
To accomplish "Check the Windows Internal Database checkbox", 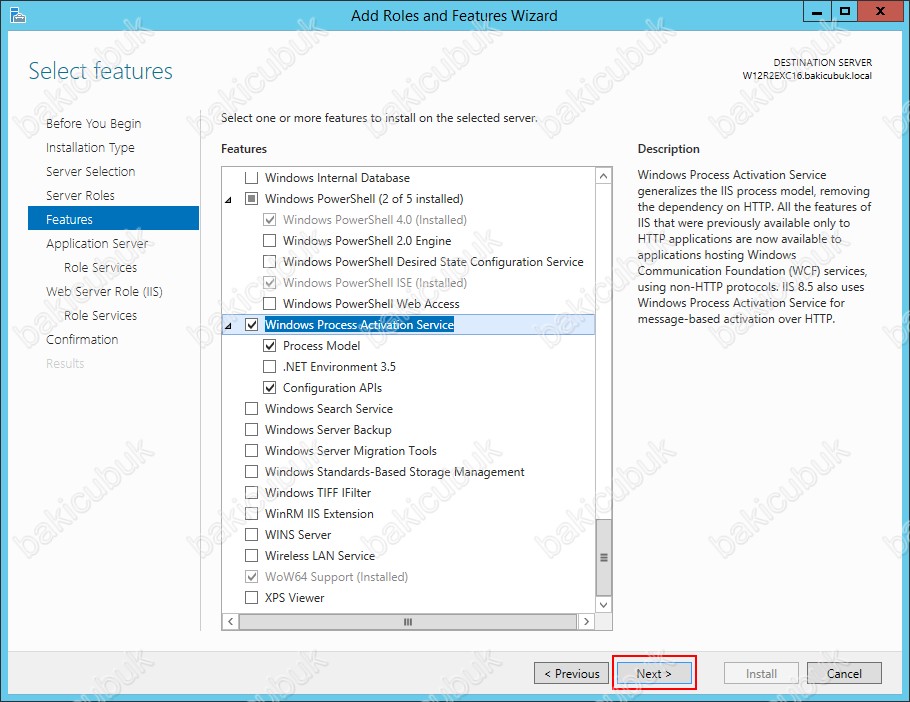I will point(251,178).
